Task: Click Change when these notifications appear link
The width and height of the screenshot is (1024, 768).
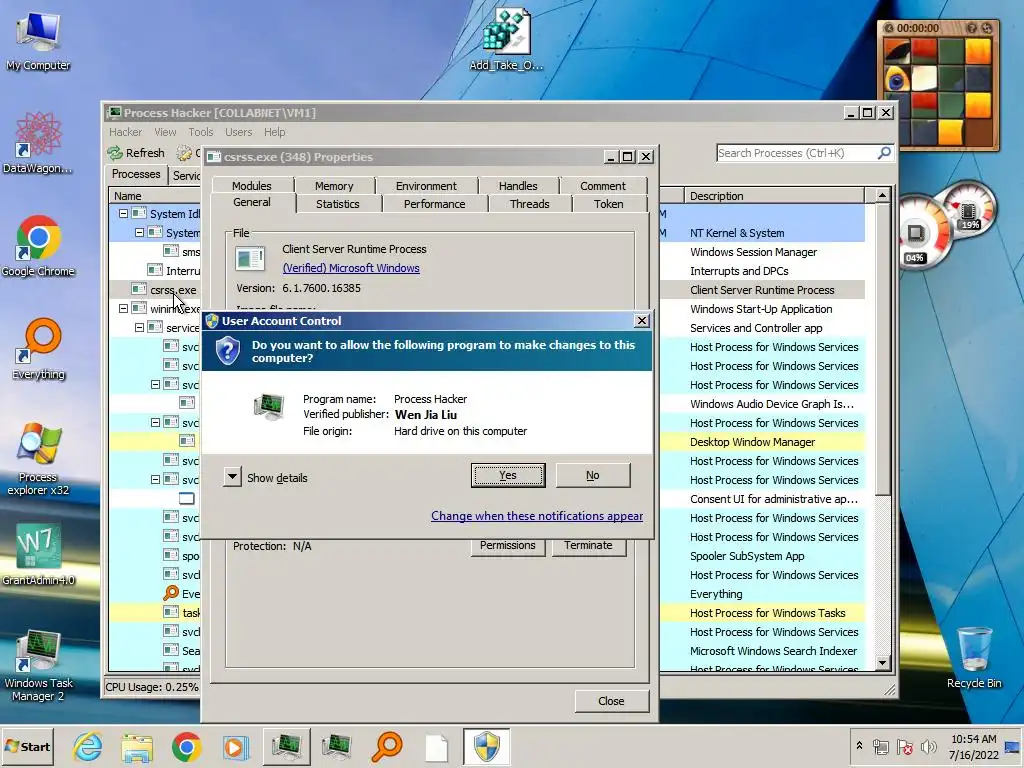Action: pos(537,516)
